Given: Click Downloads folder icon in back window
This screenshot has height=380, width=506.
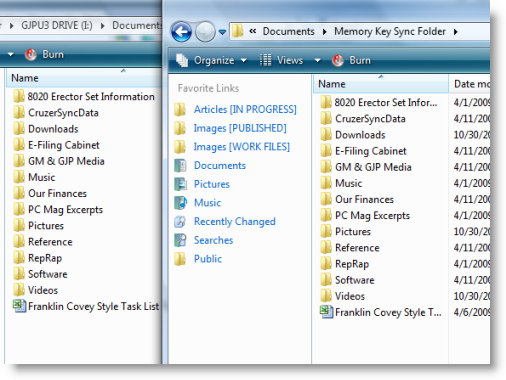Looking at the screenshot, I should coord(19,129).
